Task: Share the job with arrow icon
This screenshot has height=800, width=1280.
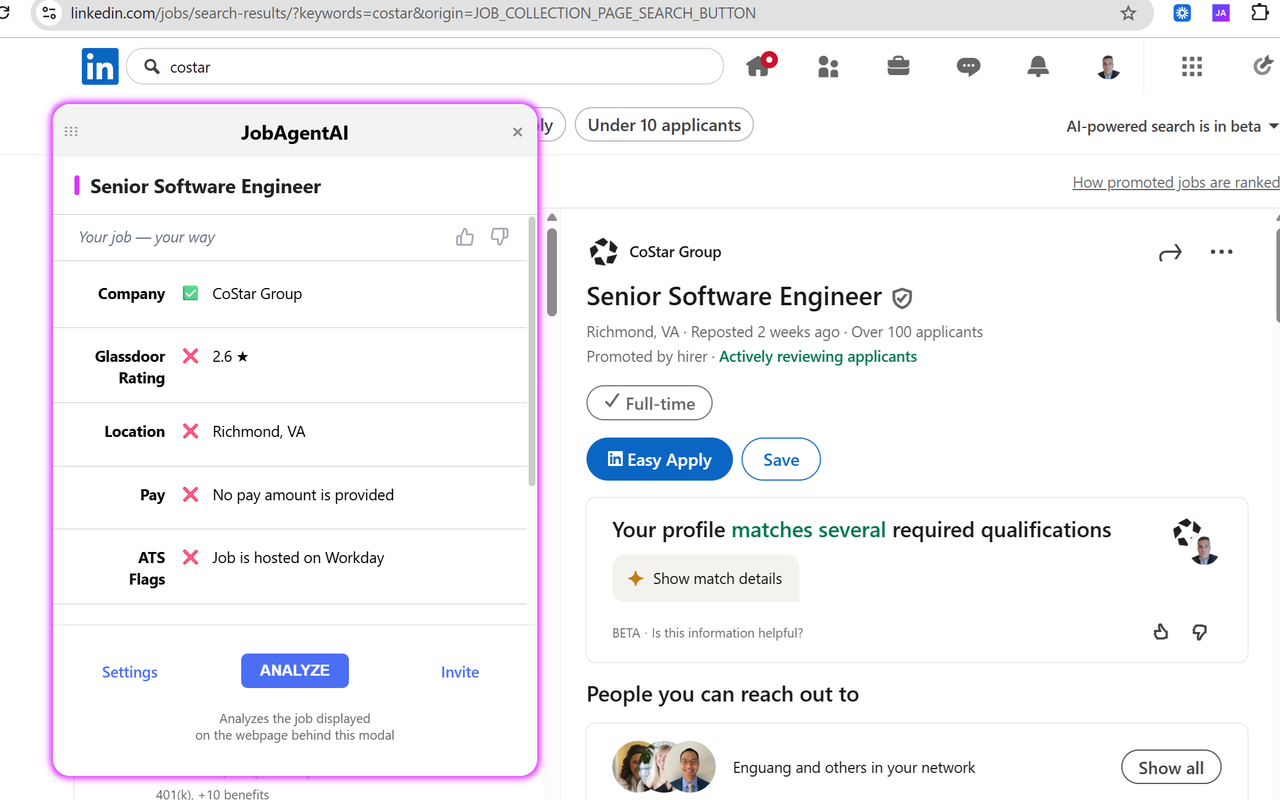Action: point(1170,252)
